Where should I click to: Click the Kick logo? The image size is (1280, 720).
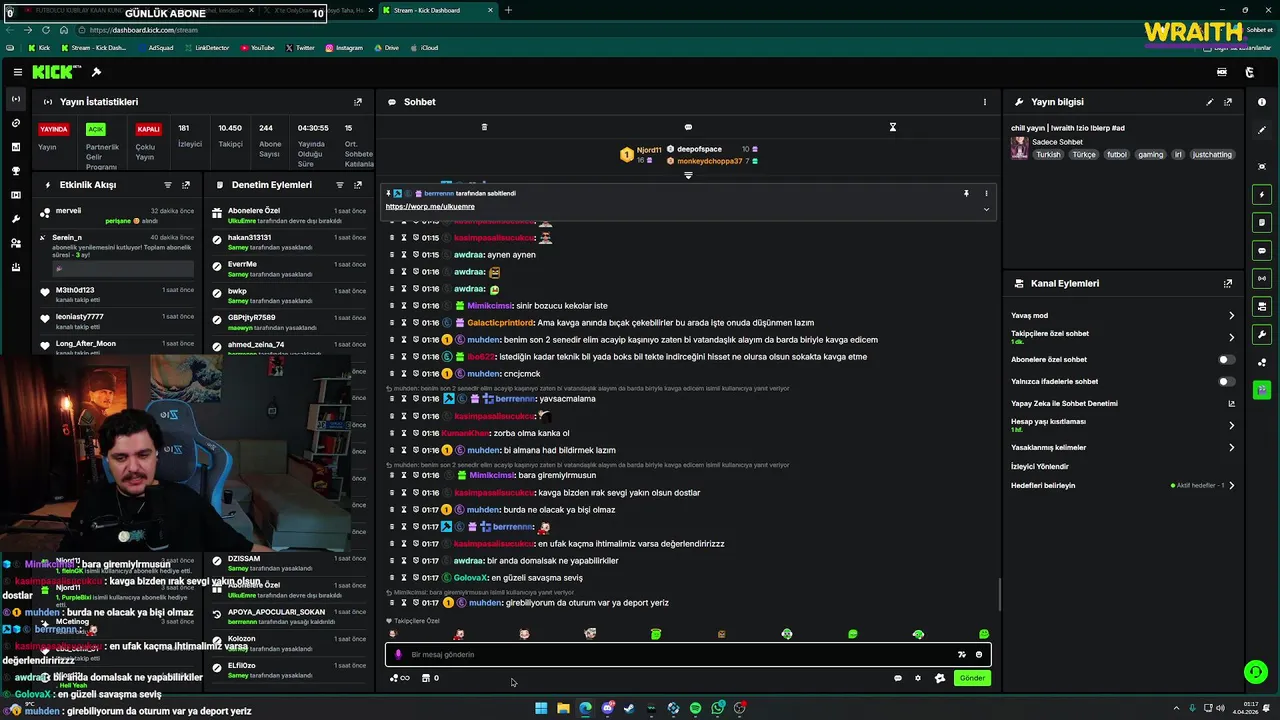click(55, 72)
